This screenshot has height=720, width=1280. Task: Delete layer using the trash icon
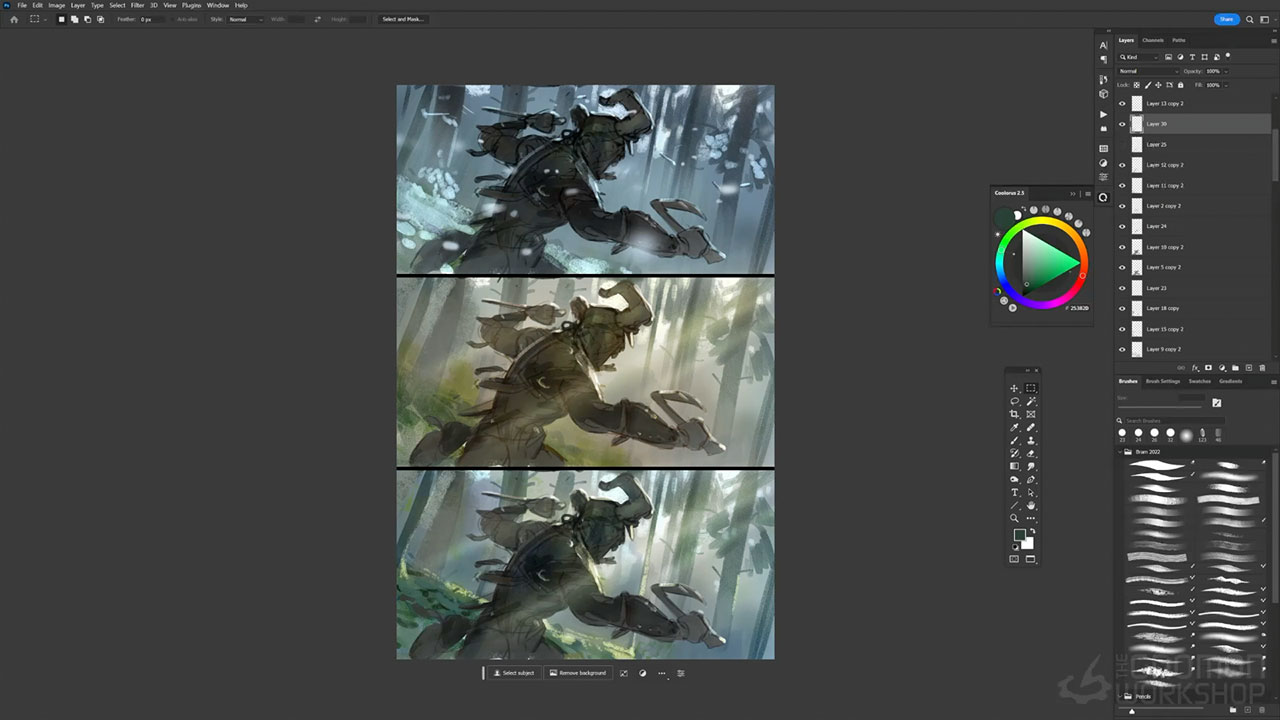click(1262, 368)
